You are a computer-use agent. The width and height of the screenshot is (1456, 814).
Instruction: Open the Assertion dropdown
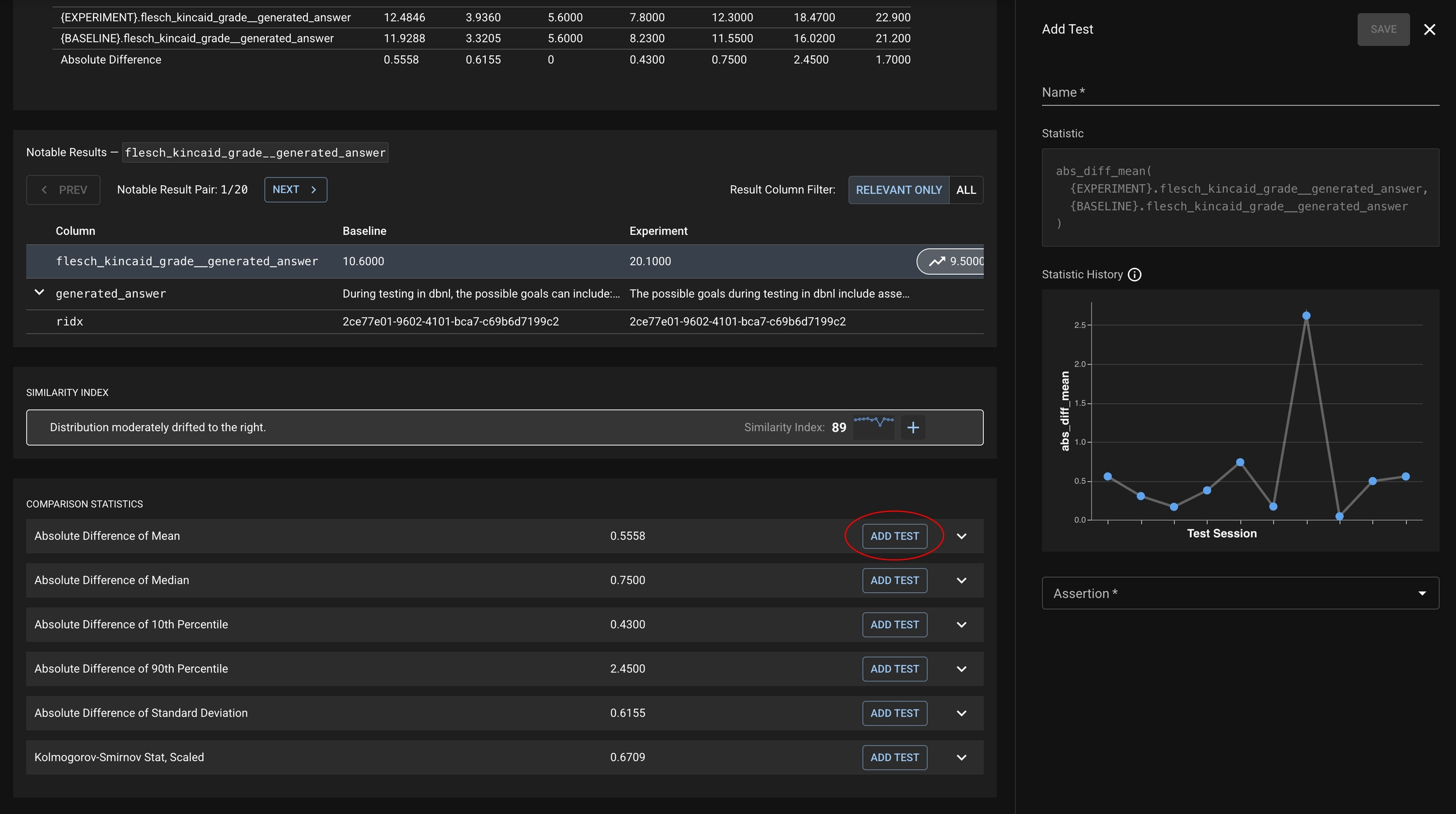click(1240, 593)
